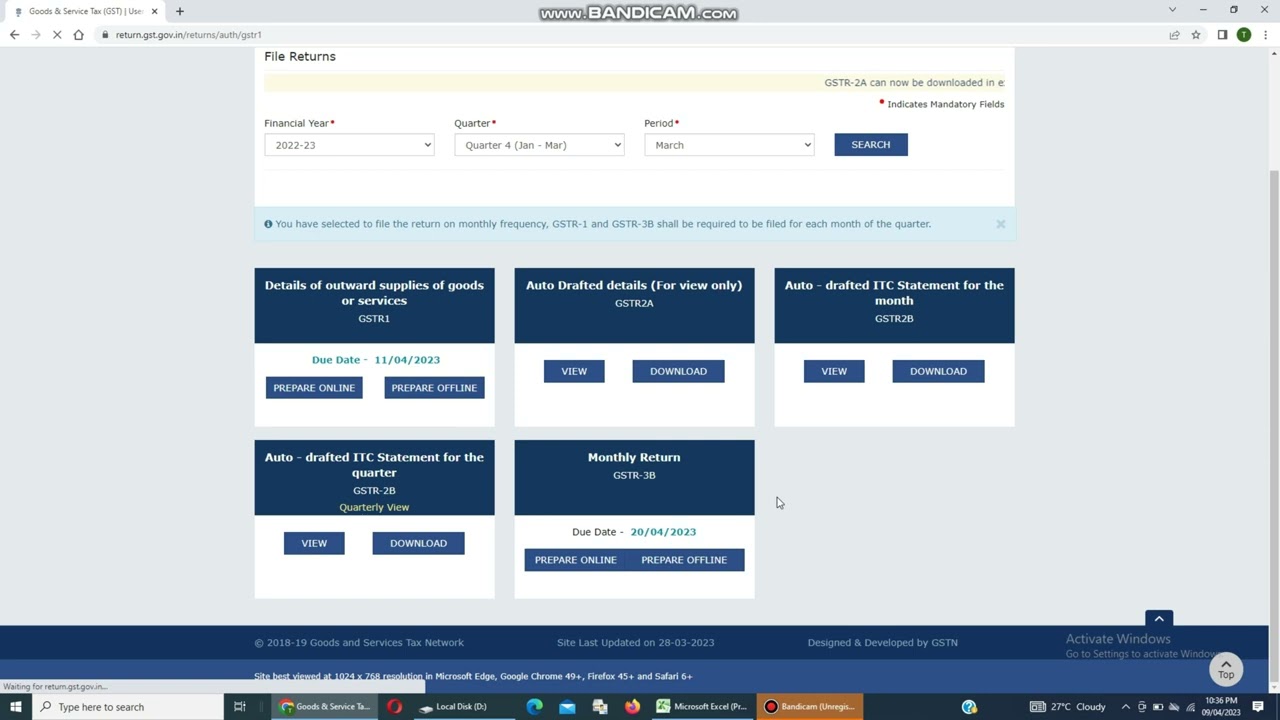Open Chrome profile avatar
Viewport: 1280px width, 720px height.
[1243, 35]
